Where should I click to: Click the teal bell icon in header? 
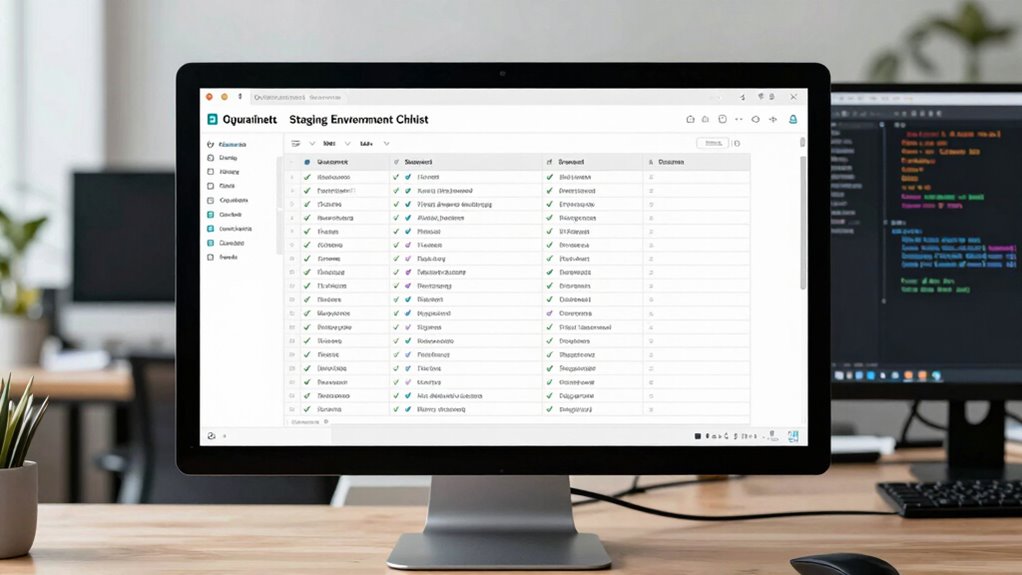coord(793,119)
